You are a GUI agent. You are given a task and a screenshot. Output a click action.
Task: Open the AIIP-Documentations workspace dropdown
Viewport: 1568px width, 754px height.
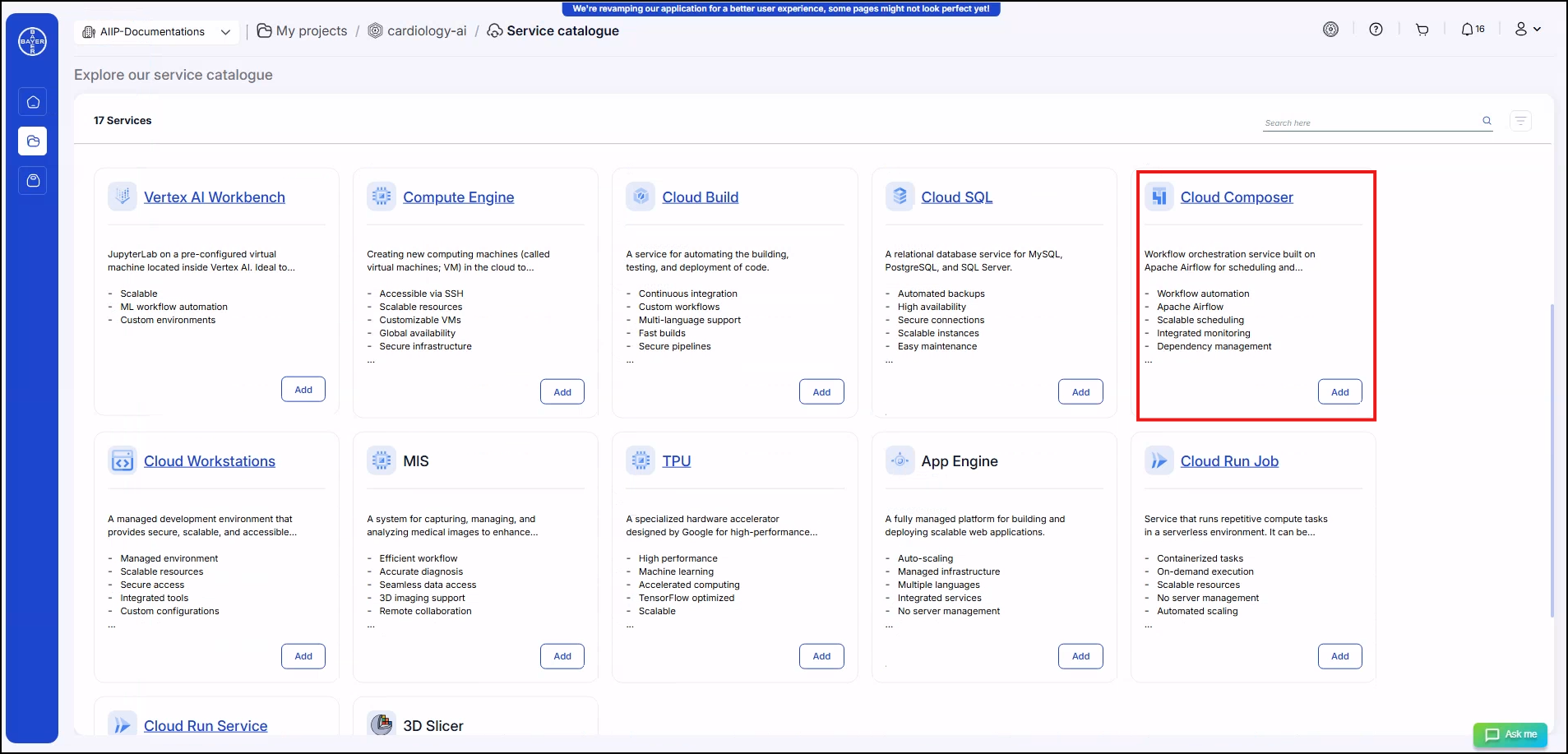coord(156,32)
